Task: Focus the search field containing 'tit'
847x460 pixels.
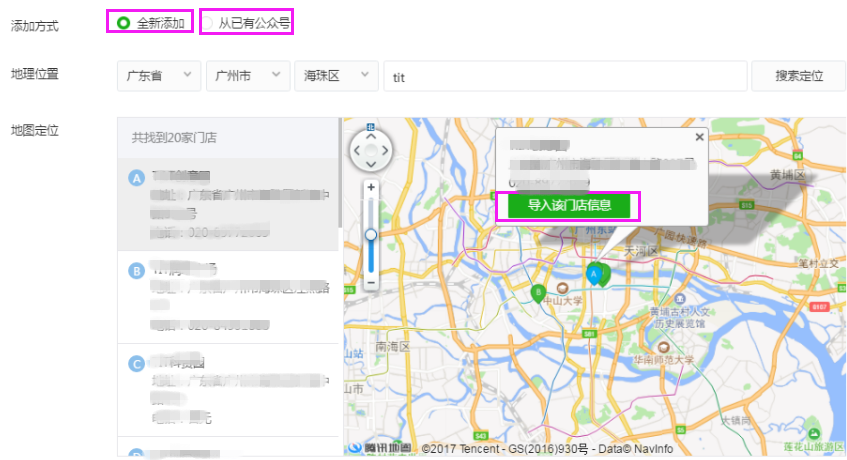Action: [565, 76]
